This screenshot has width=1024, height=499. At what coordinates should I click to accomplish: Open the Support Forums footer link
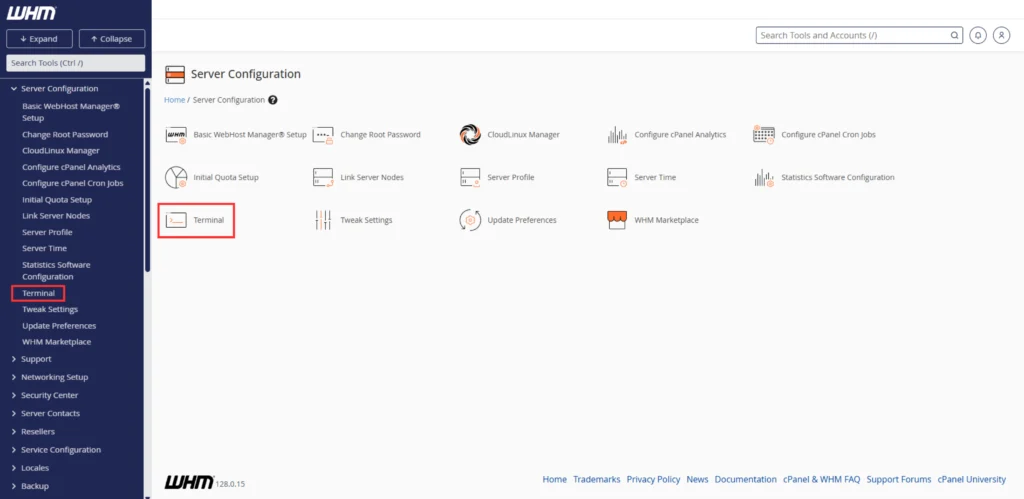[899, 479]
